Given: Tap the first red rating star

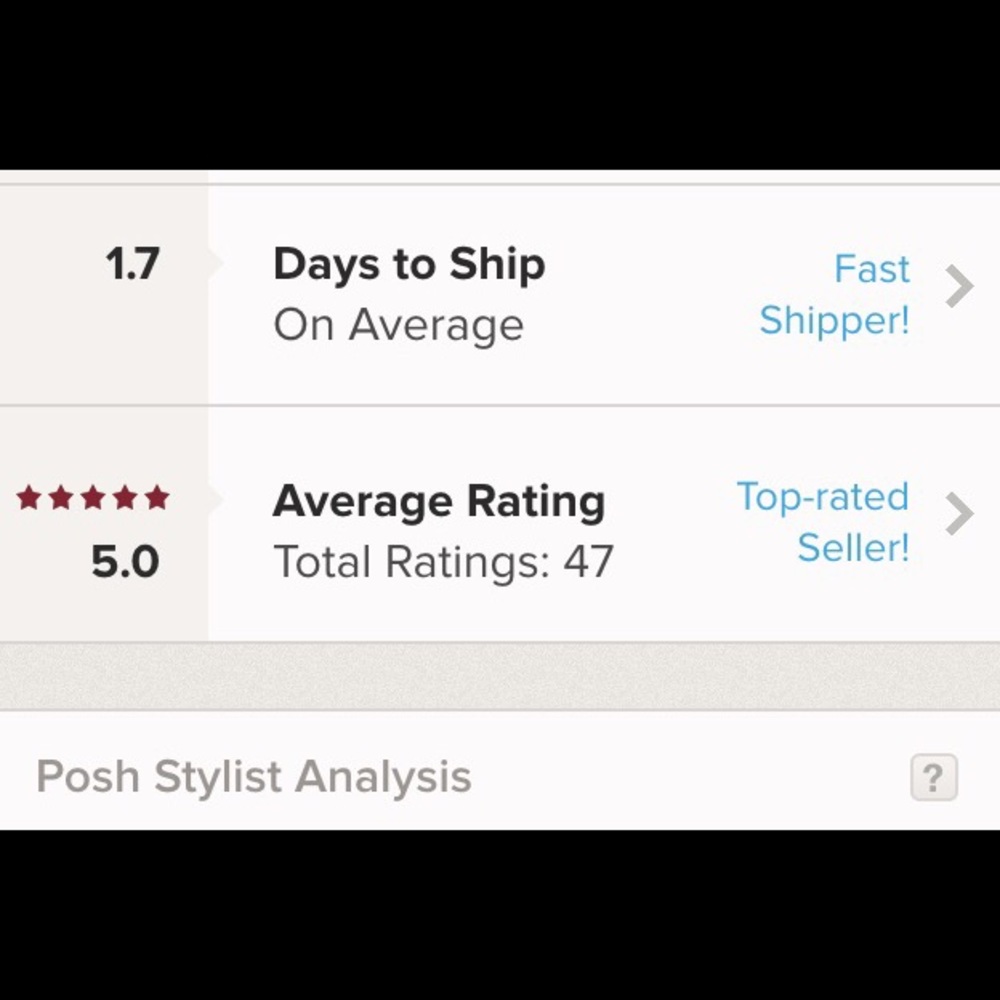Looking at the screenshot, I should coord(29,497).
